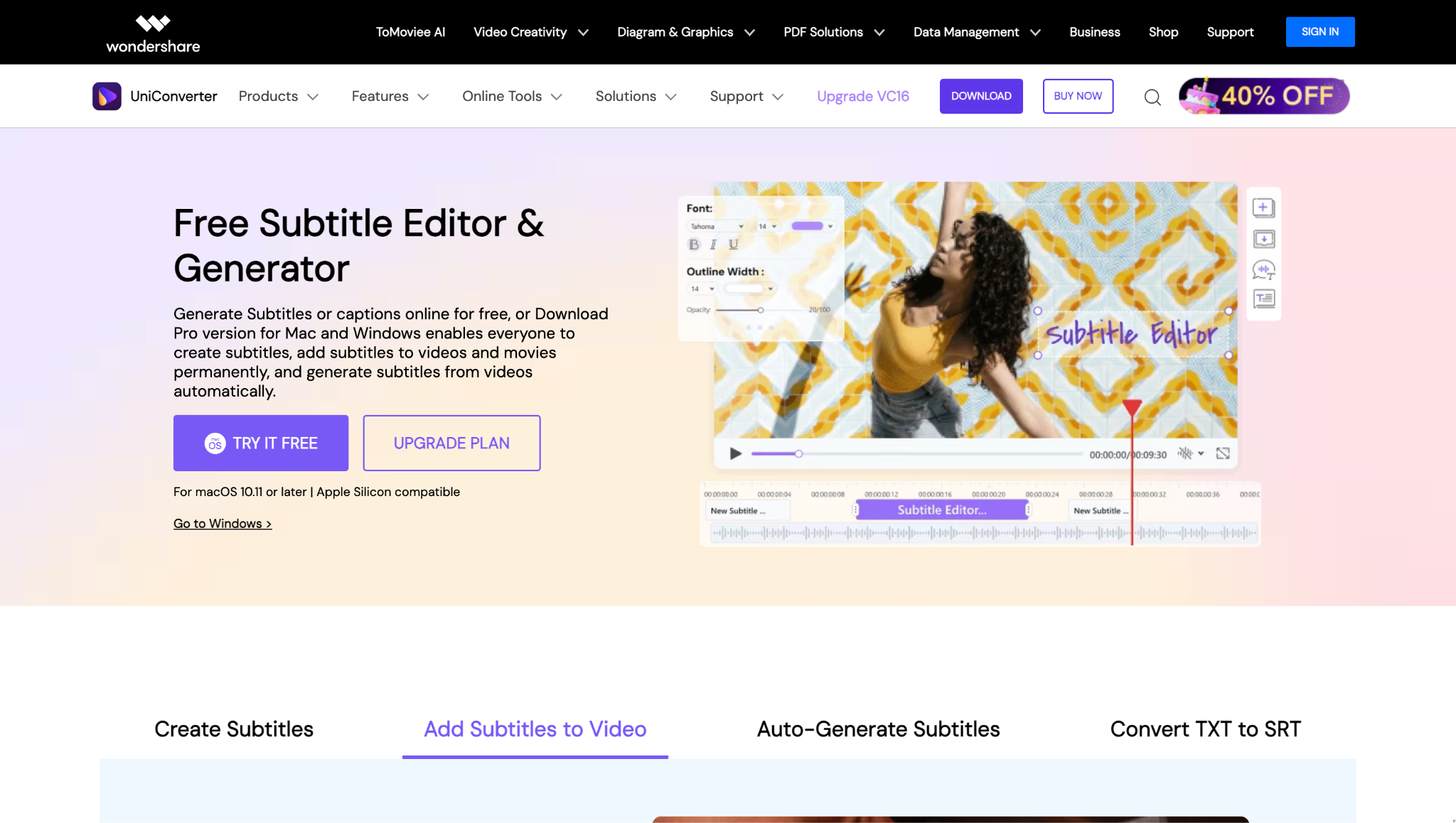Click the search magnifier icon

click(x=1152, y=97)
